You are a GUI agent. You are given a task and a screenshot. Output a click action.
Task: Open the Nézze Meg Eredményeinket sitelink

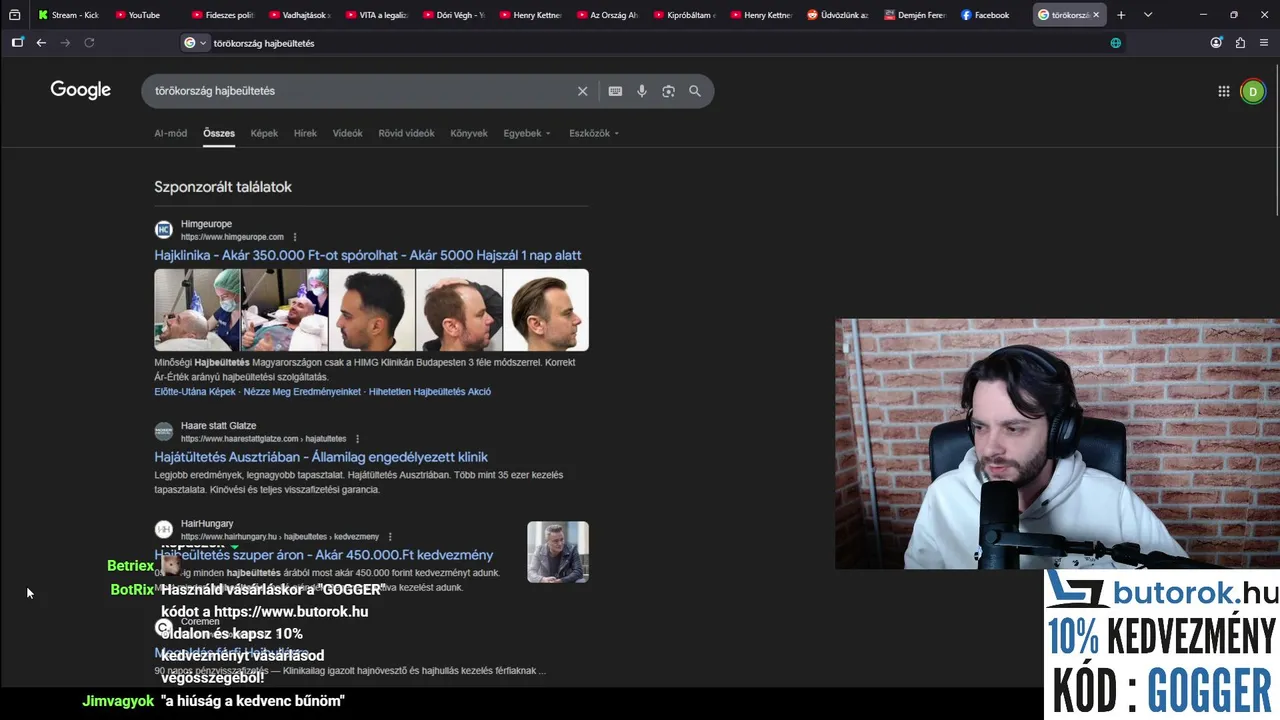point(302,392)
